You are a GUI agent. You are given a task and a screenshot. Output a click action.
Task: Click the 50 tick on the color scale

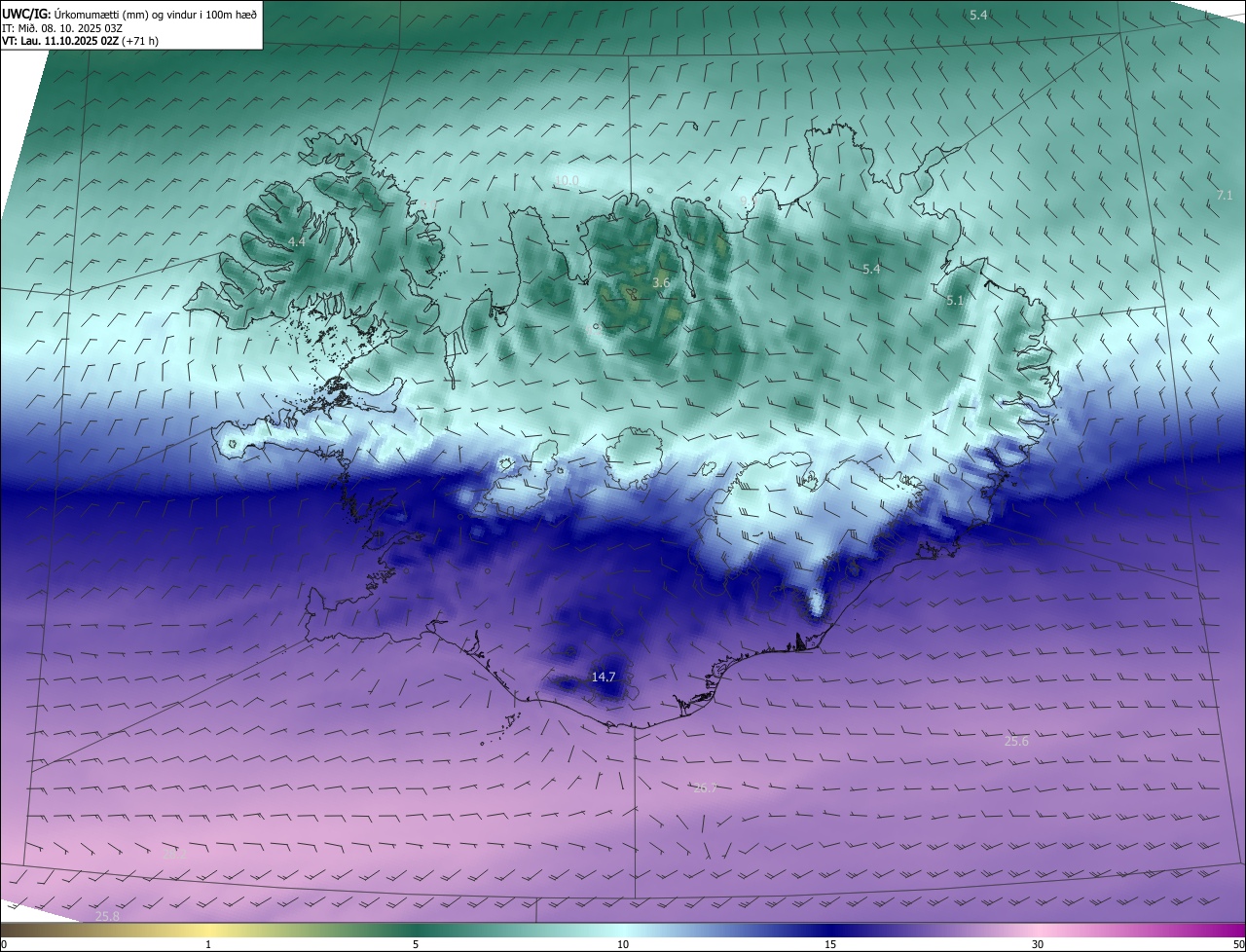coord(1238,944)
